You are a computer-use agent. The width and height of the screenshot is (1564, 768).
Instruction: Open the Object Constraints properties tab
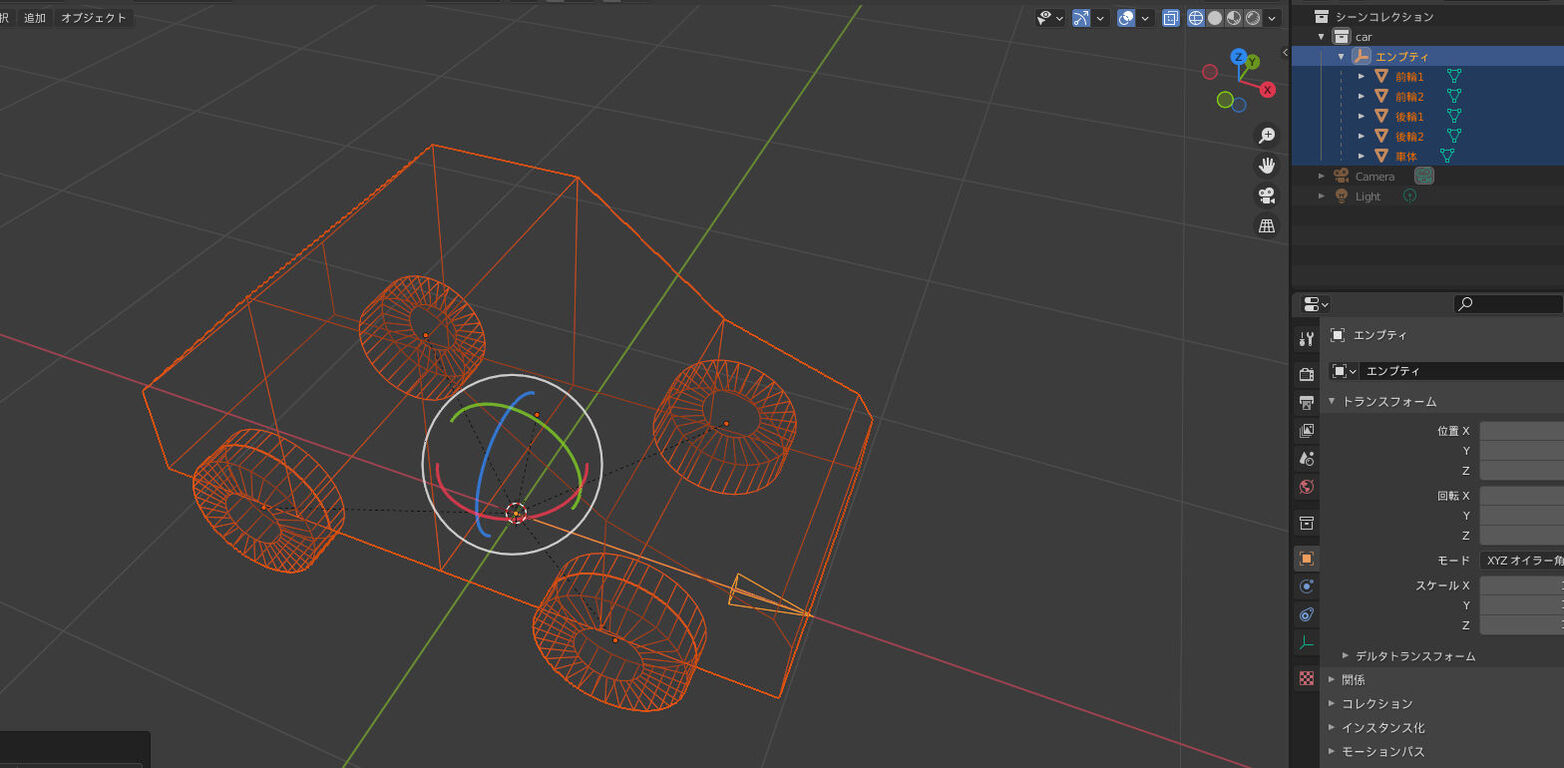click(1306, 614)
